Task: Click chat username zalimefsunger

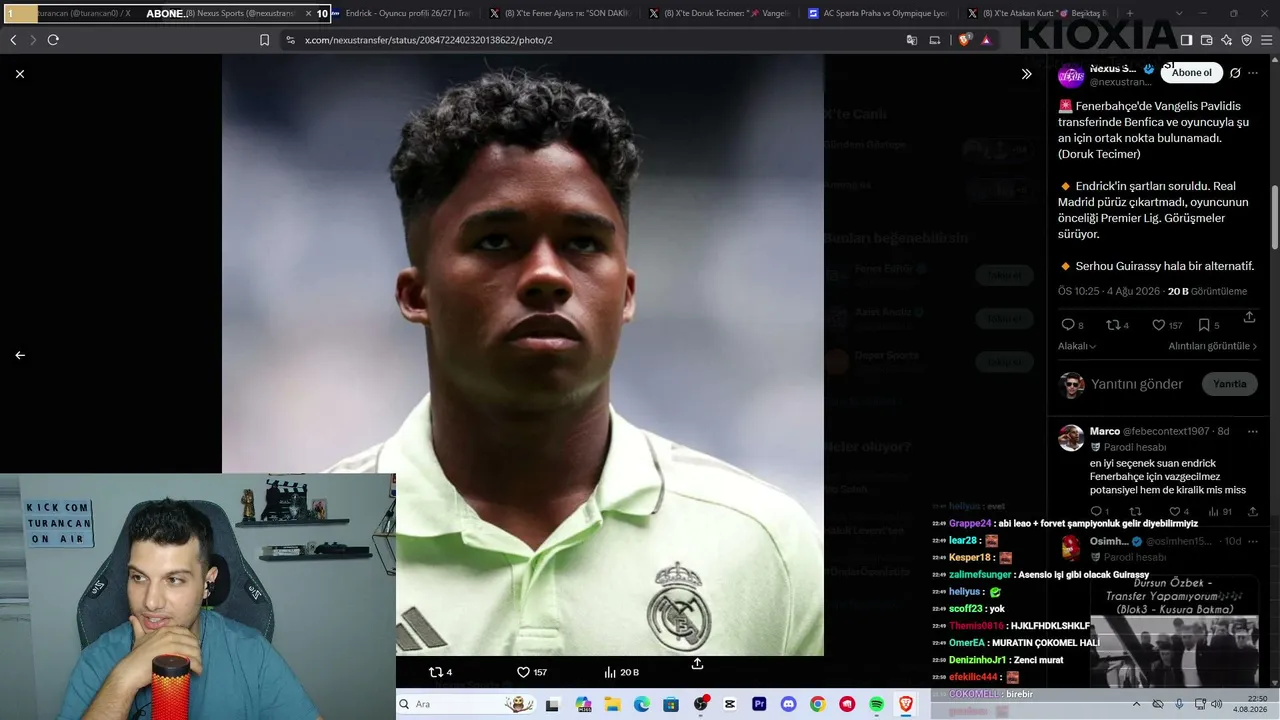Action: tap(981, 575)
